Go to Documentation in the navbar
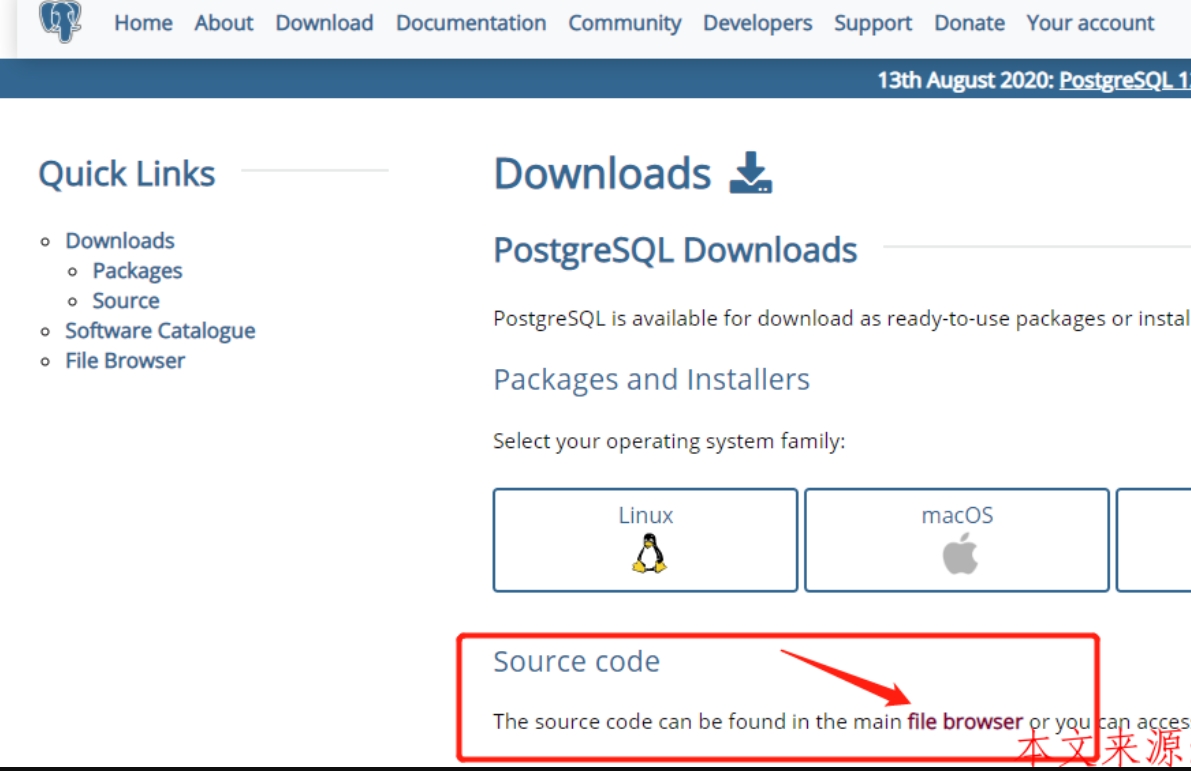This screenshot has height=771, width=1191. point(471,24)
